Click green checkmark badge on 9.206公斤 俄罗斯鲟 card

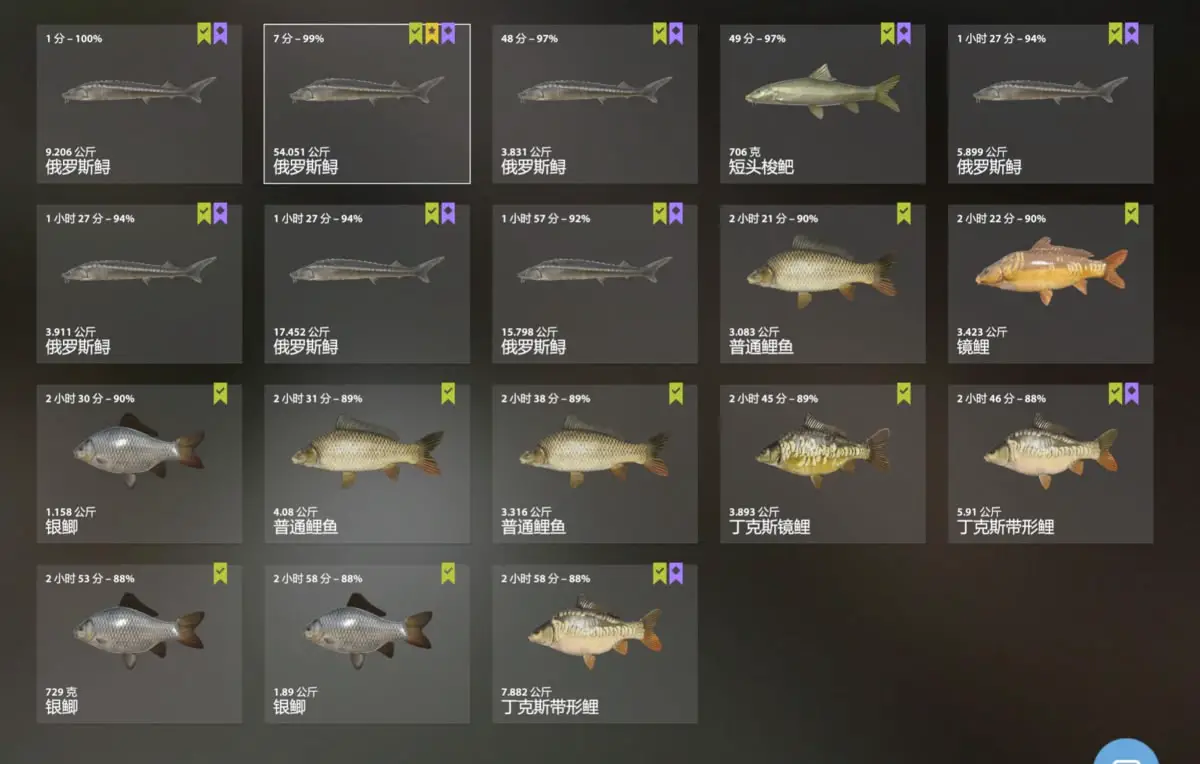pos(204,34)
